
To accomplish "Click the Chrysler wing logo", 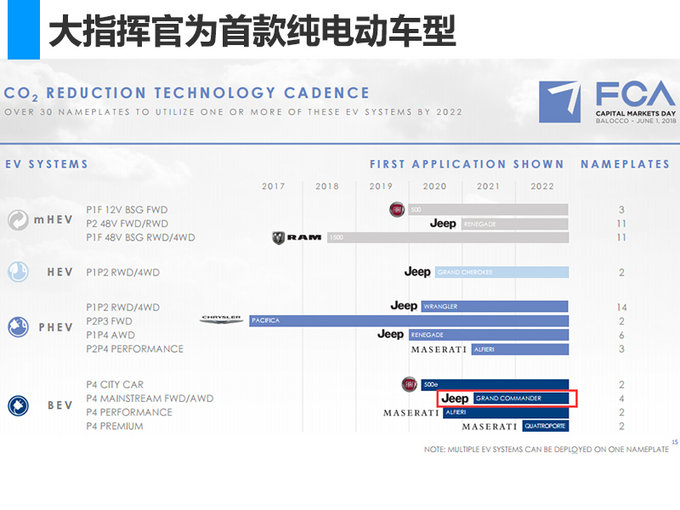I will (x=221, y=320).
